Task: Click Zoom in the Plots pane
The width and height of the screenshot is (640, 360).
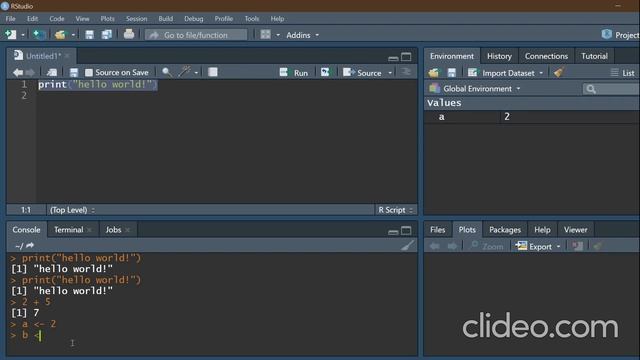Action: pyautogui.click(x=487, y=246)
